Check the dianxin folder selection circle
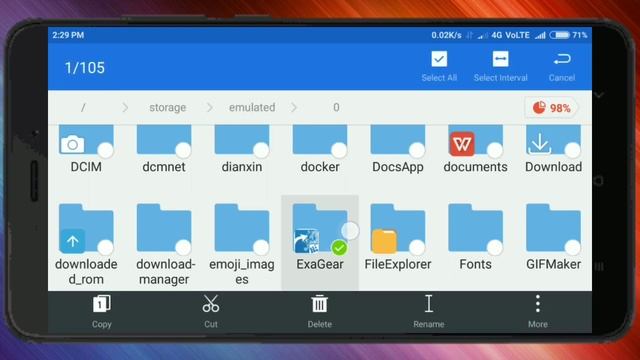Viewport: 640px width, 360px height. [x=261, y=150]
